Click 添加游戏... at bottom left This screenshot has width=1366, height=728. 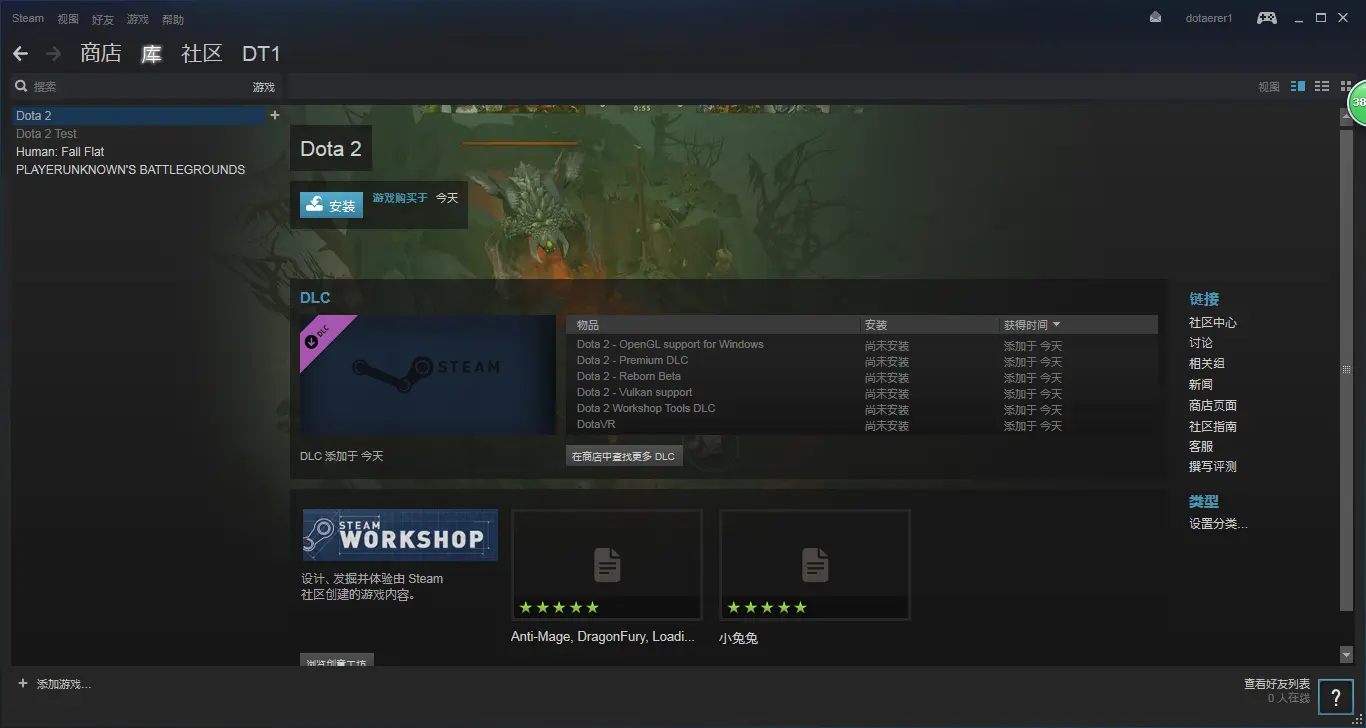63,684
